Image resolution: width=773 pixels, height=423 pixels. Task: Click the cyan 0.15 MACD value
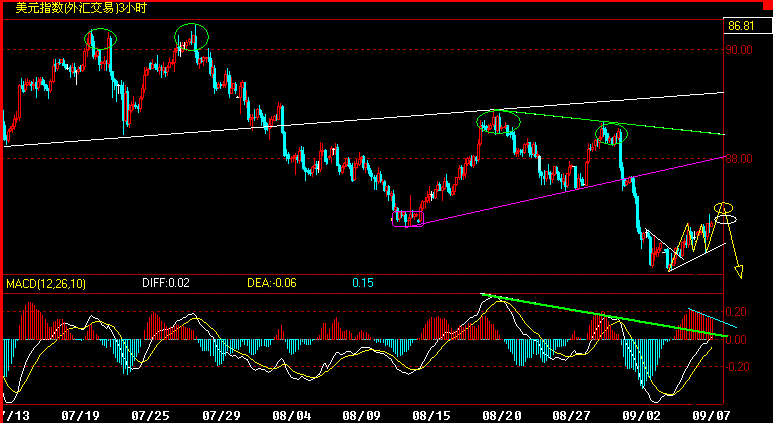(x=362, y=283)
